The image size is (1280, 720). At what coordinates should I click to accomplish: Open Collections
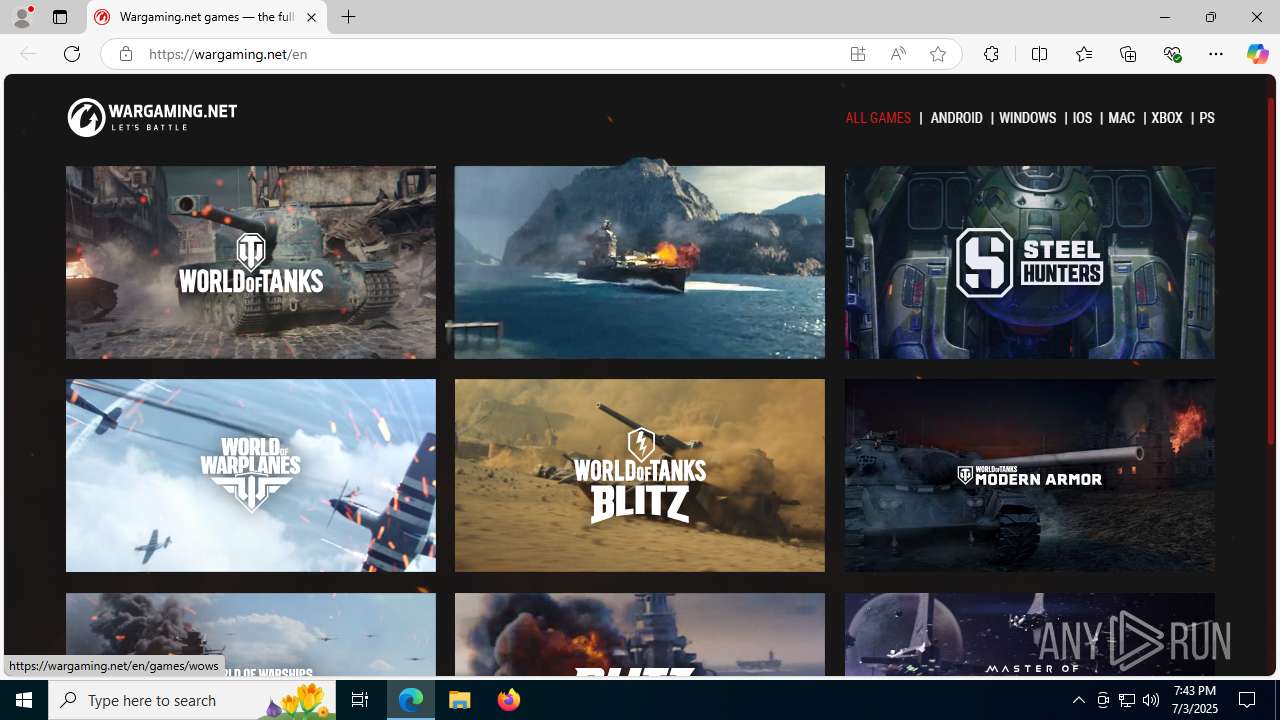click(1128, 54)
